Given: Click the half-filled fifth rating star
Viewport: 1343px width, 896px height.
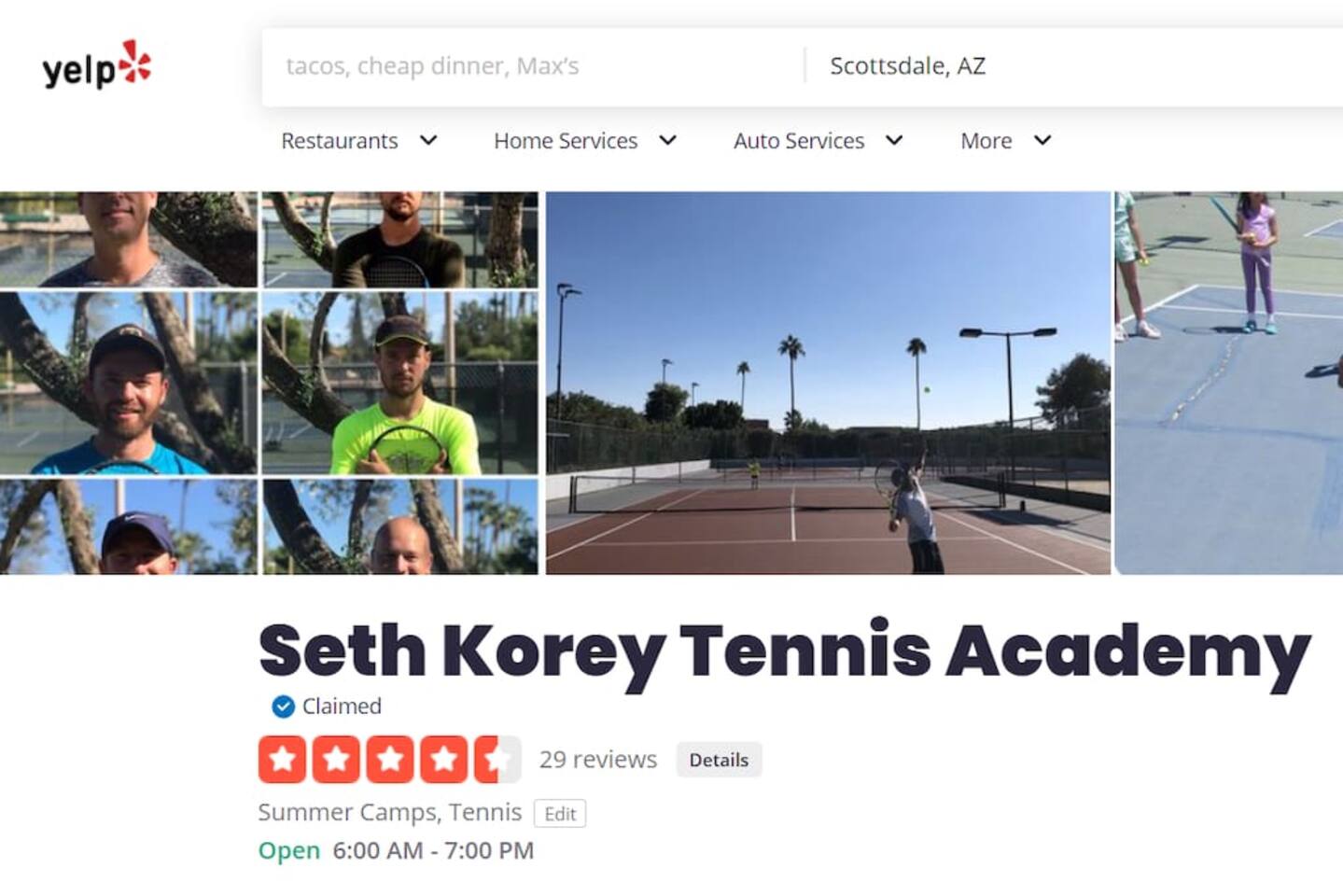Looking at the screenshot, I should pos(497,759).
